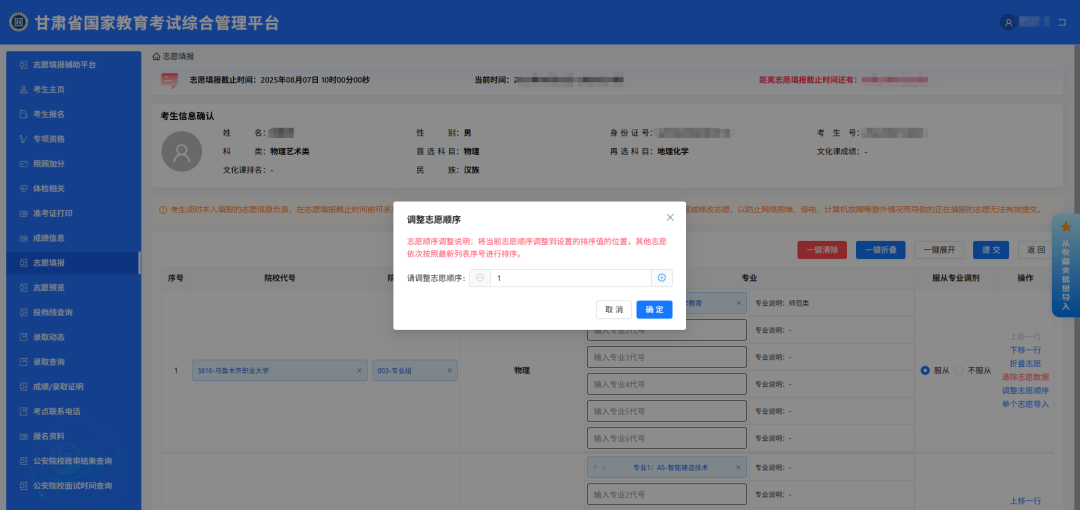Click 上移一行 link in second volunteer row

(1025, 501)
